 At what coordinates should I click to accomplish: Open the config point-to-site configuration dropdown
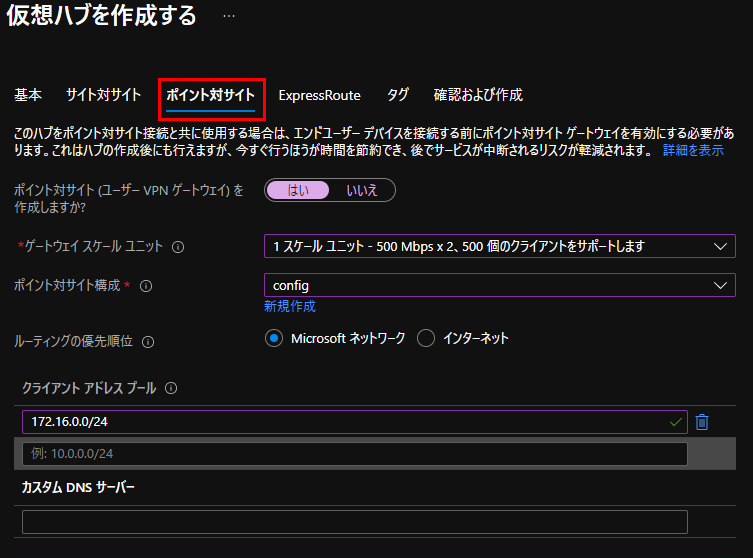tap(499, 285)
